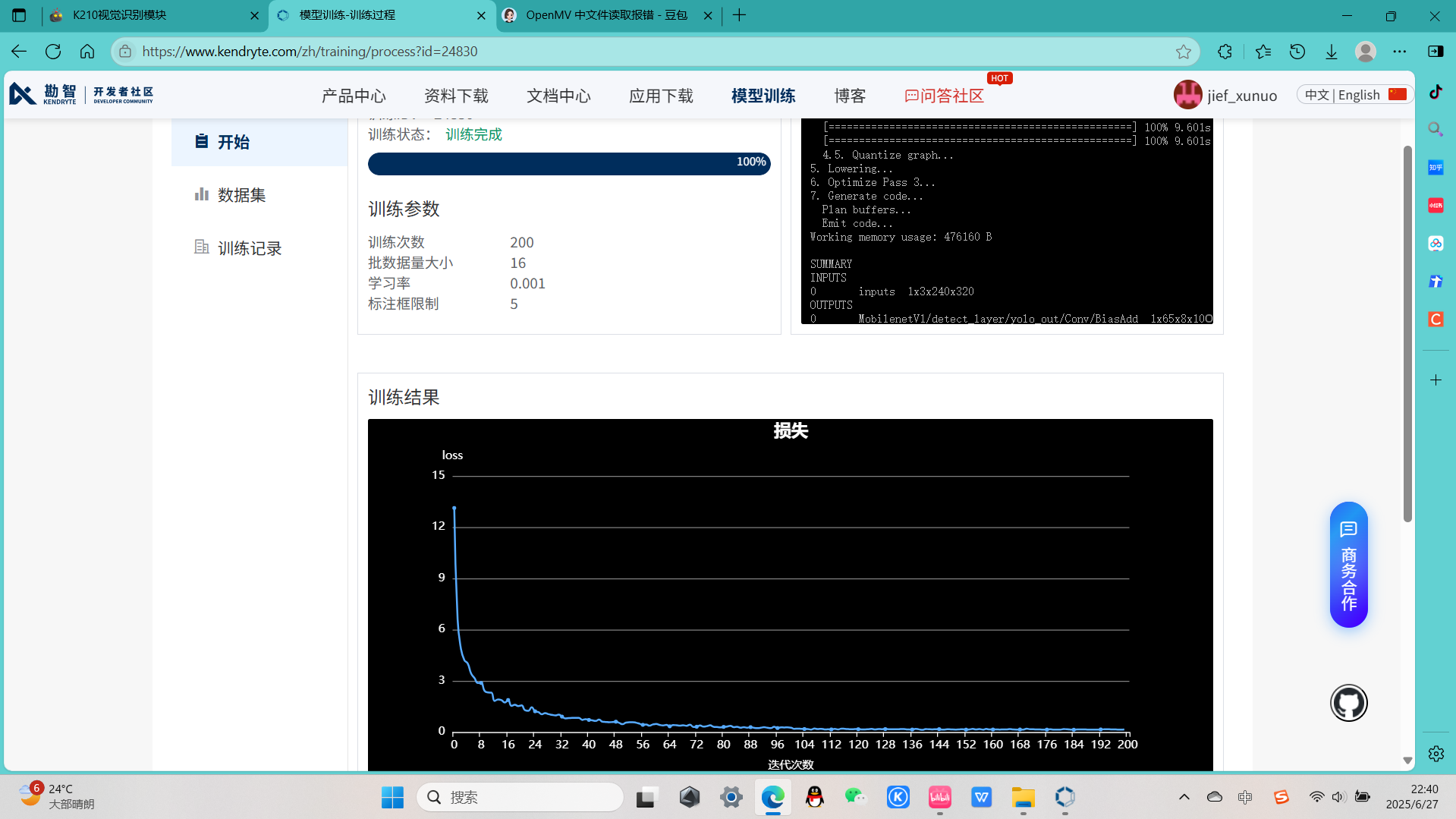Click the 100% training progress bar
The image size is (1456, 819).
tap(569, 163)
